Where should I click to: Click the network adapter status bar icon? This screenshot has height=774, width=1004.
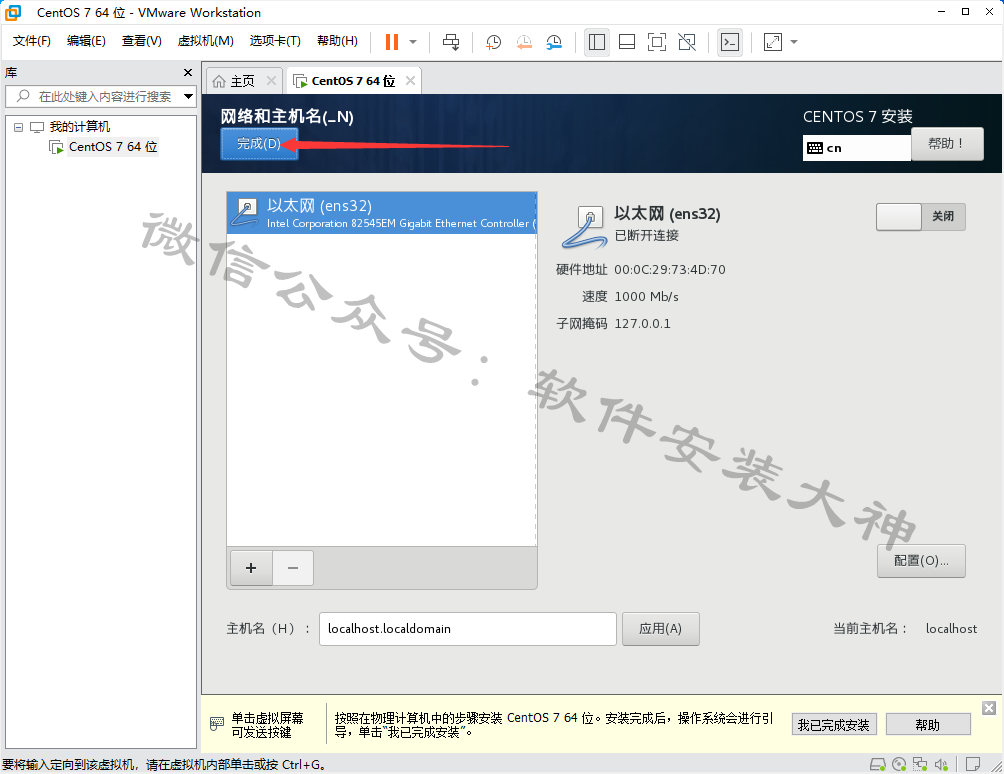[920, 764]
